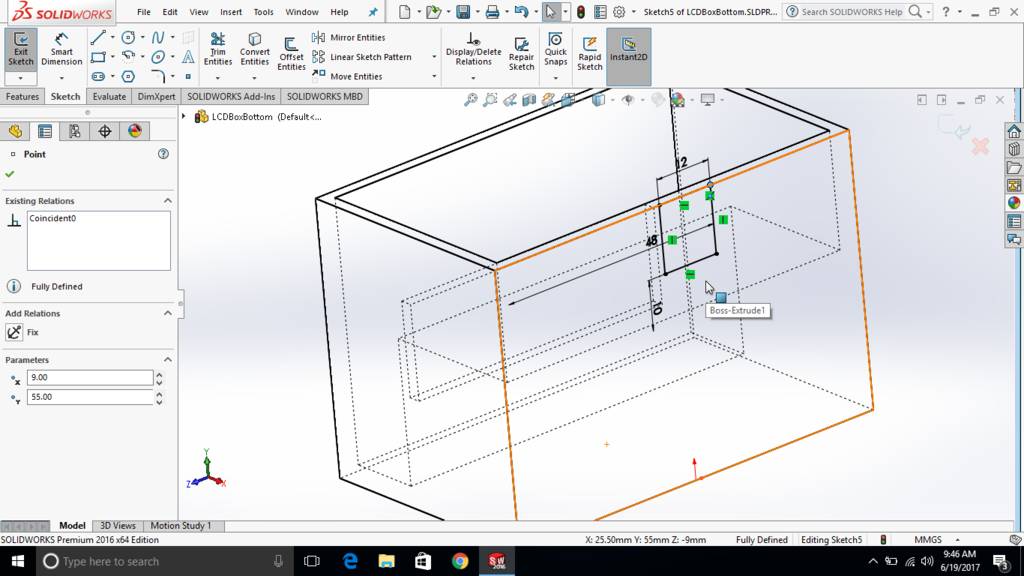Image resolution: width=1024 pixels, height=576 pixels.
Task: Open the Motion Study 1 tab
Action: [181, 526]
